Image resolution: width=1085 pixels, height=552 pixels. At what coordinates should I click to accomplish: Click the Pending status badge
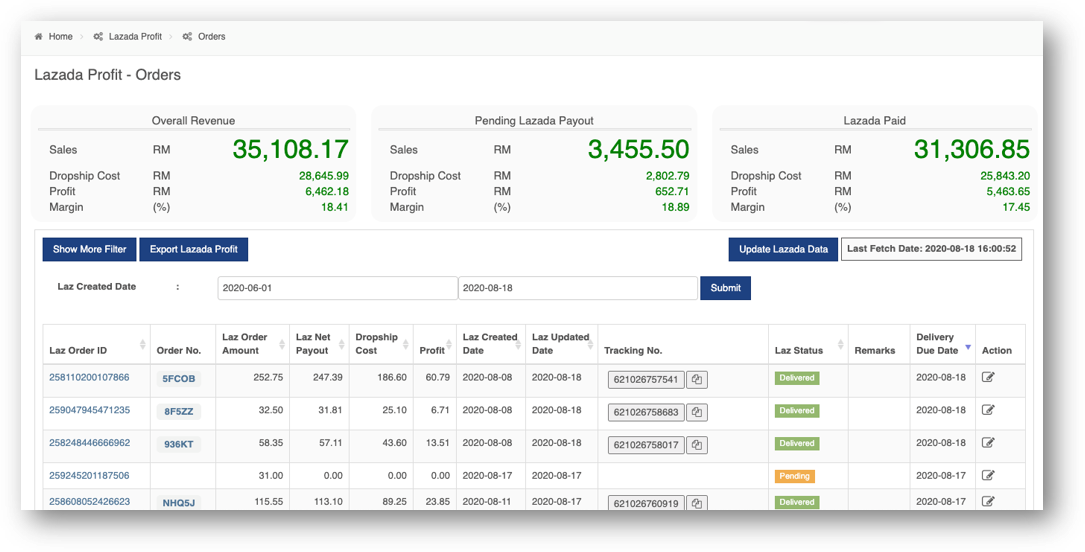794,476
